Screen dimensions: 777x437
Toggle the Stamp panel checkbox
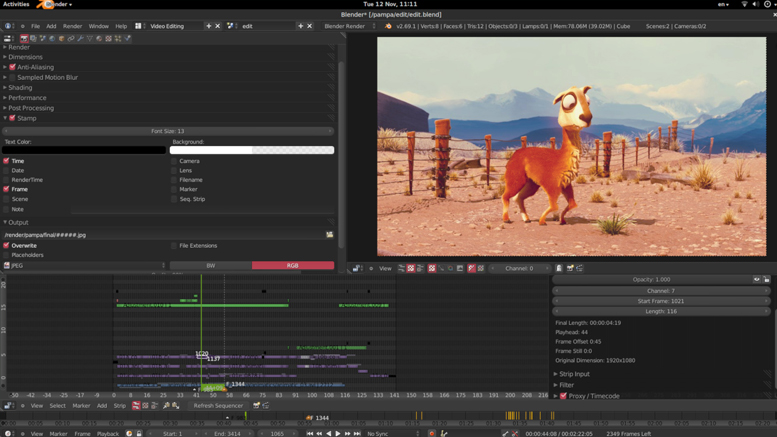tap(12, 118)
